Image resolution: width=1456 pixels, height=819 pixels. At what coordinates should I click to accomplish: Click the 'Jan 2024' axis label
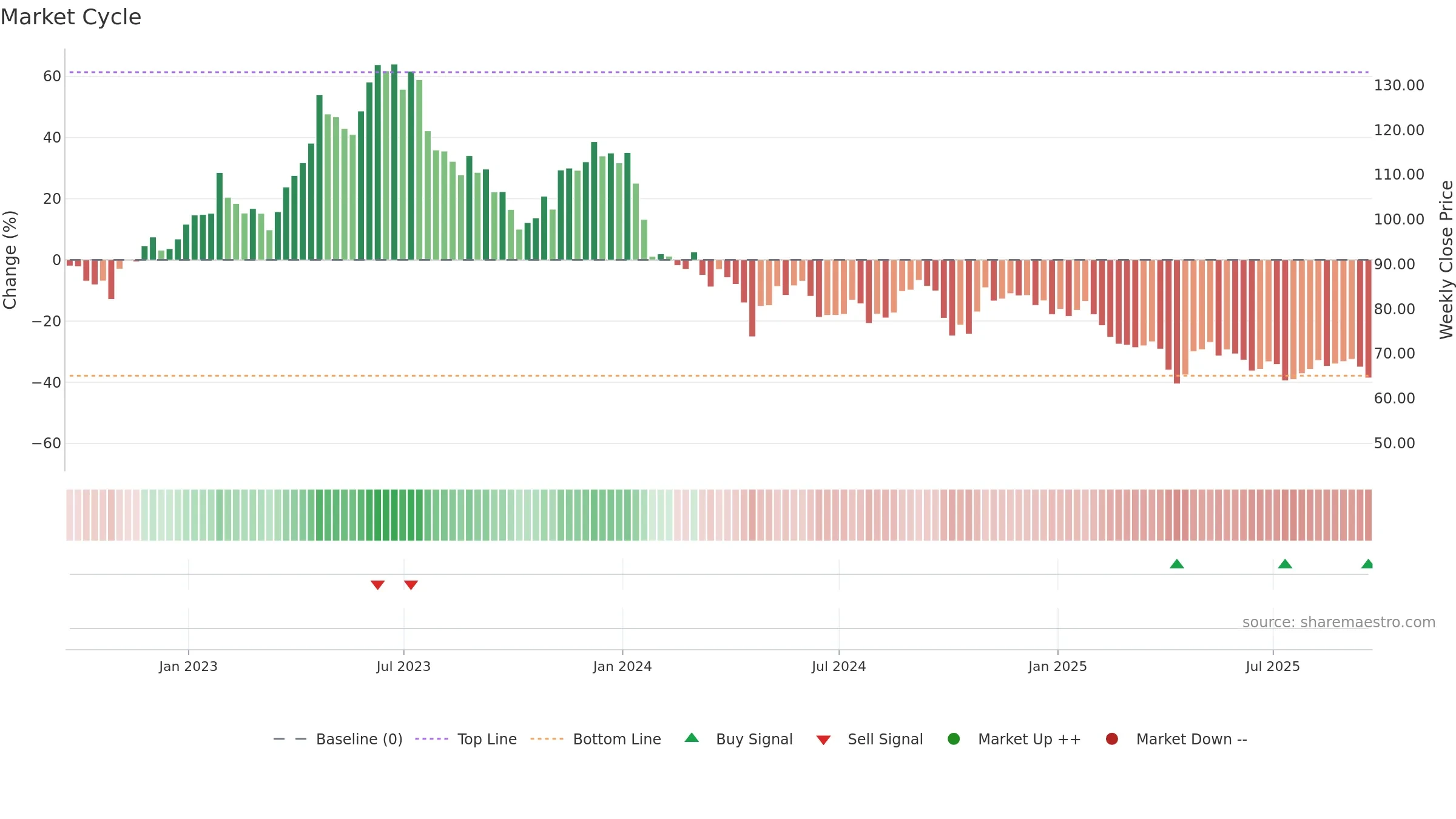(622, 666)
